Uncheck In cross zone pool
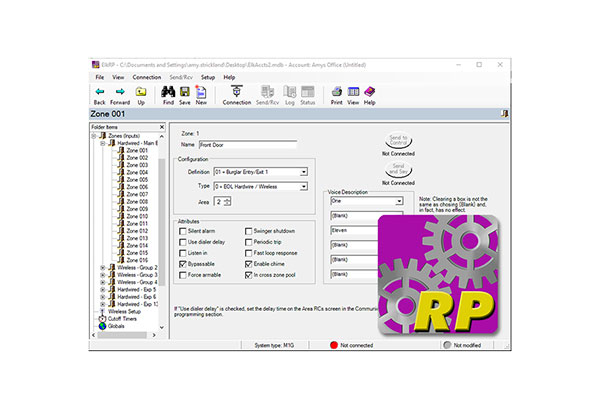The height and width of the screenshot is (409, 600). 249,275
